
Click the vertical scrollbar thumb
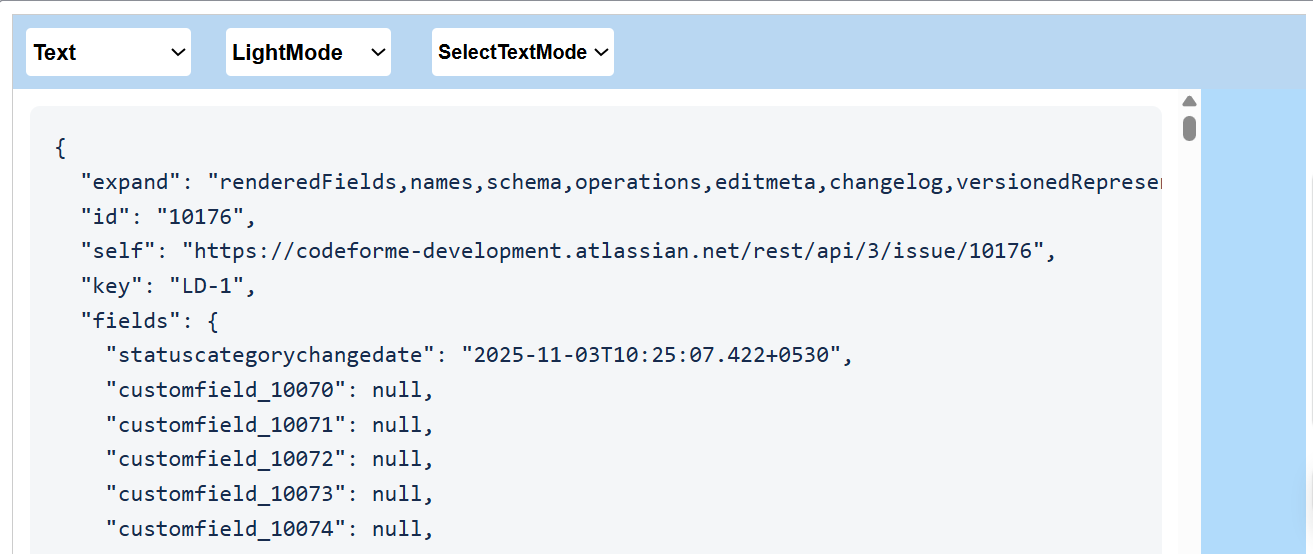point(1189,128)
